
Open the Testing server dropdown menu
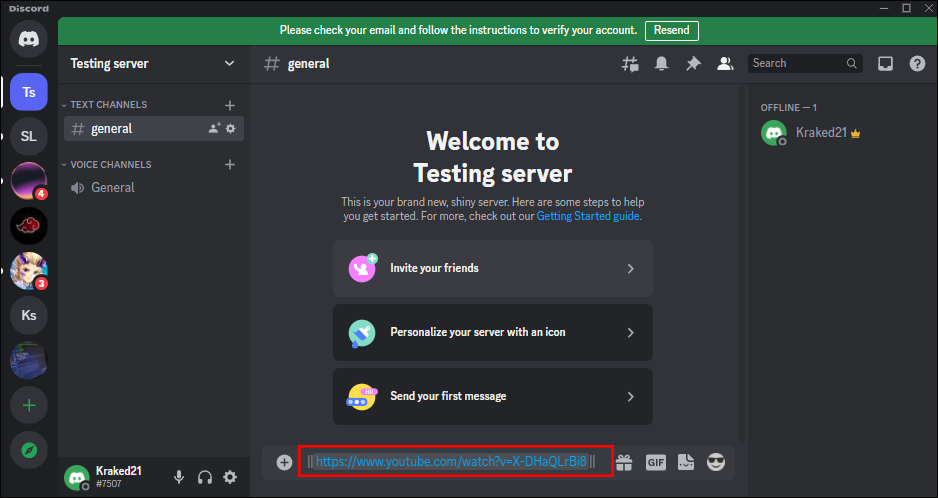(229, 63)
